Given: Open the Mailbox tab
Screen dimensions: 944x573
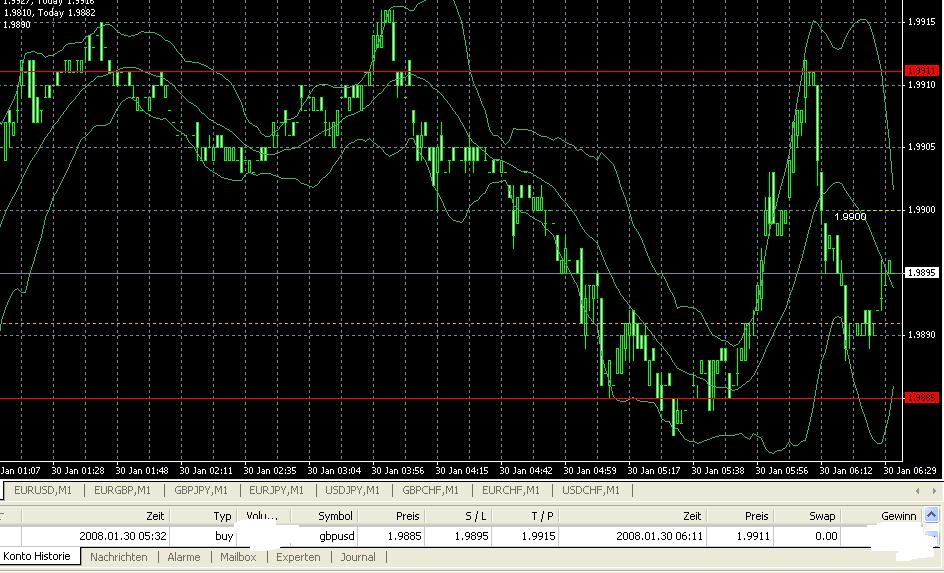Looking at the screenshot, I should [x=238, y=557].
